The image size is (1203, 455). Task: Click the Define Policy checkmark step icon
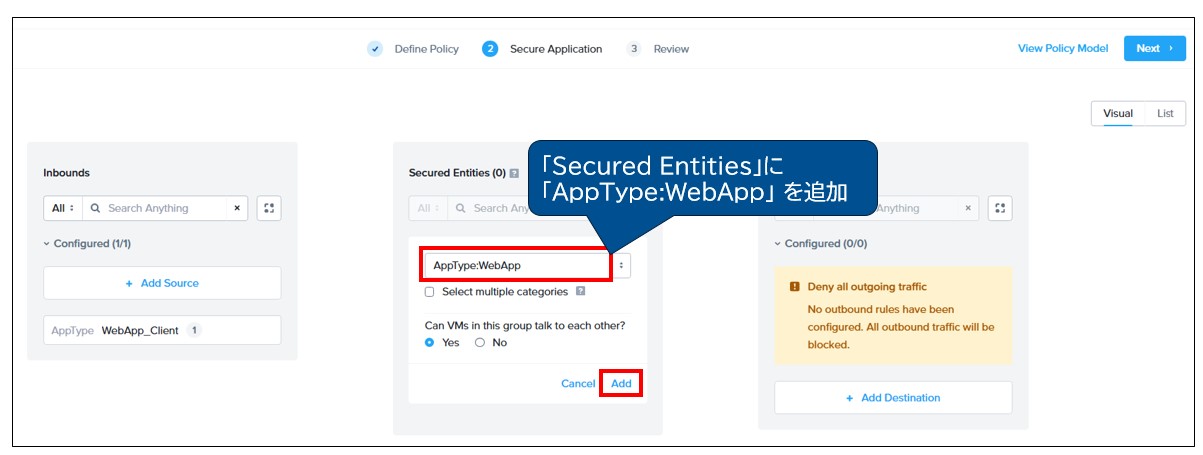point(375,48)
